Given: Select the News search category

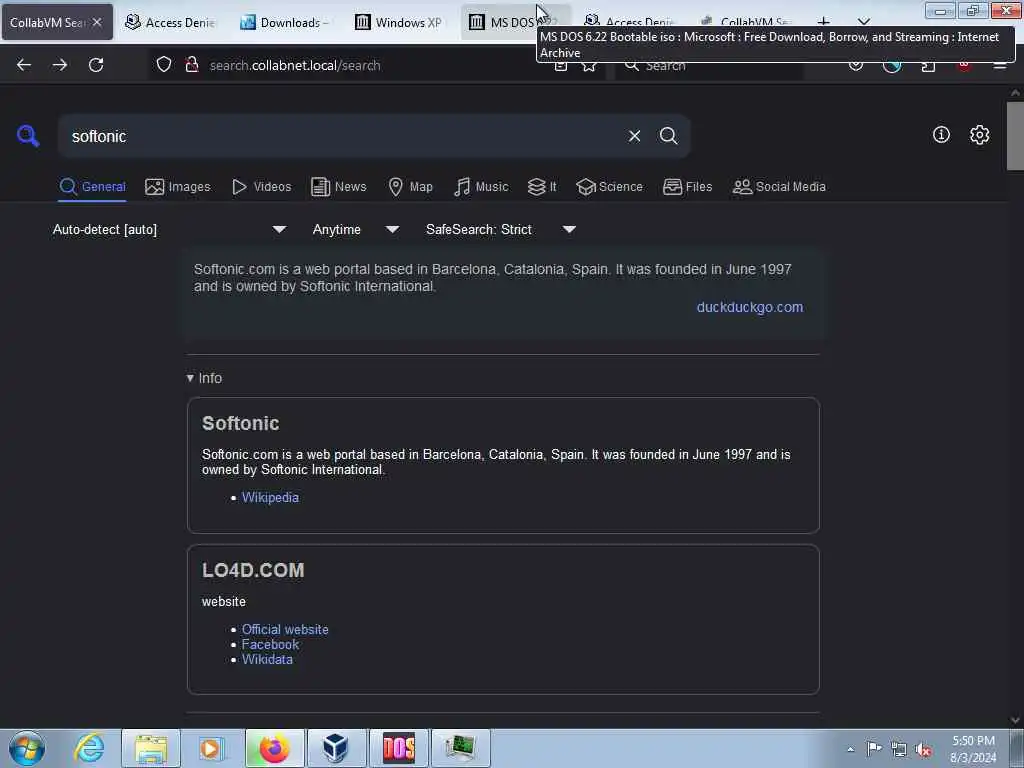Looking at the screenshot, I should (338, 187).
